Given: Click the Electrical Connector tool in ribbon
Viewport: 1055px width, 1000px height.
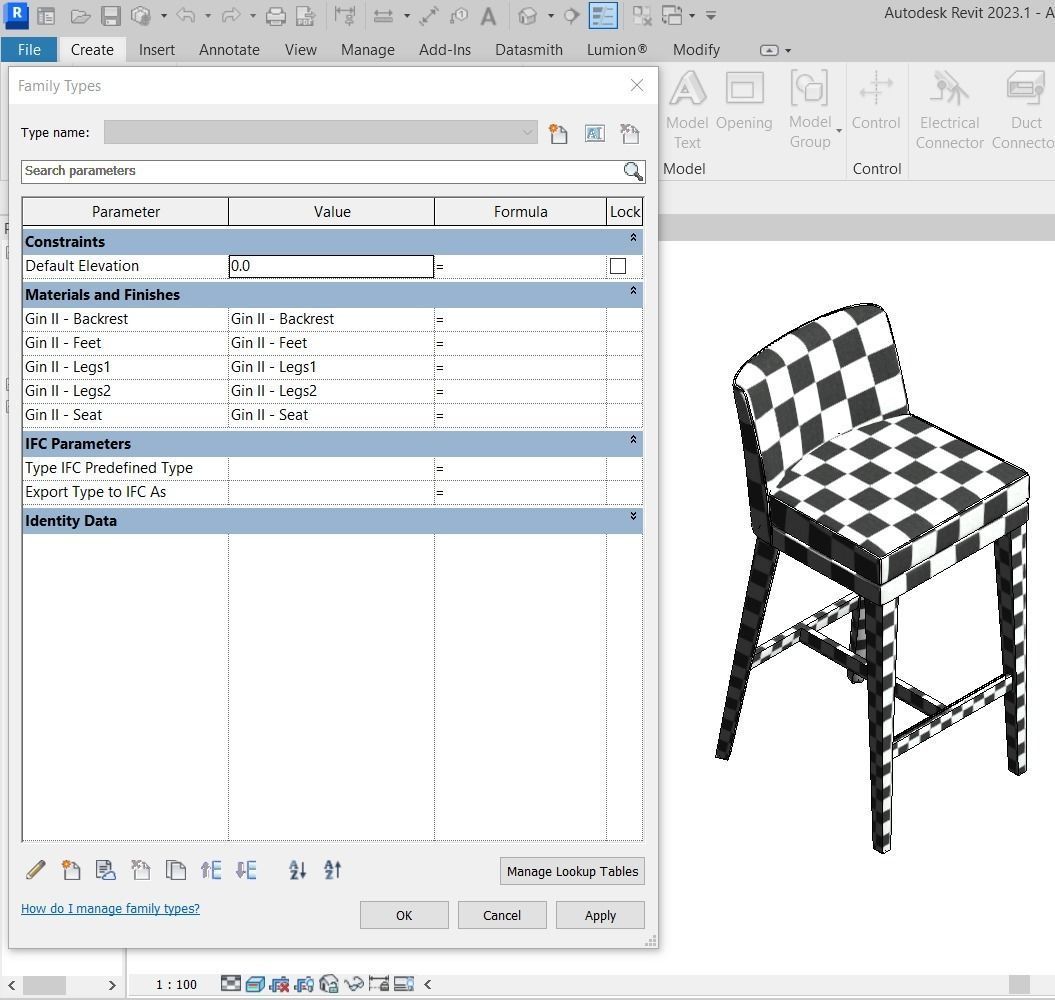Looking at the screenshot, I should click(949, 111).
